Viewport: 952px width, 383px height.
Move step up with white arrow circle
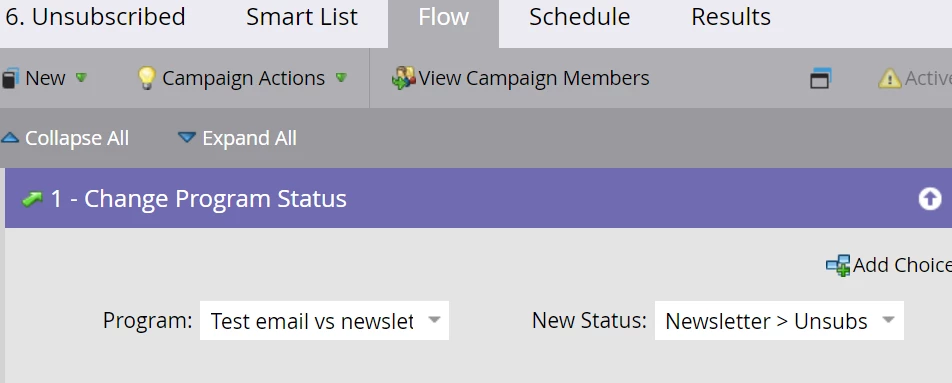[930, 198]
